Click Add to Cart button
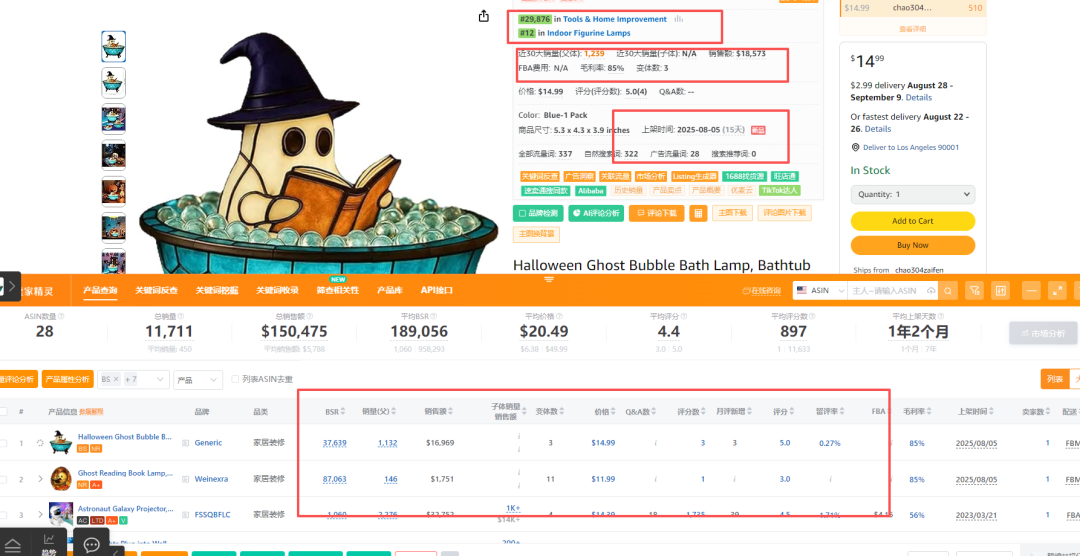Image resolution: width=1080 pixels, height=556 pixels. (x=913, y=221)
